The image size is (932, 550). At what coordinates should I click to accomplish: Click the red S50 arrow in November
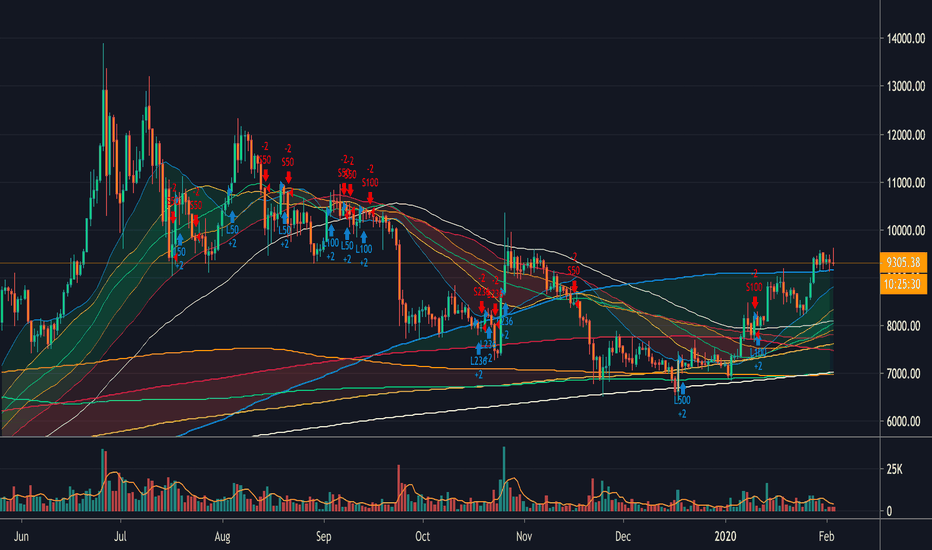tap(574, 285)
